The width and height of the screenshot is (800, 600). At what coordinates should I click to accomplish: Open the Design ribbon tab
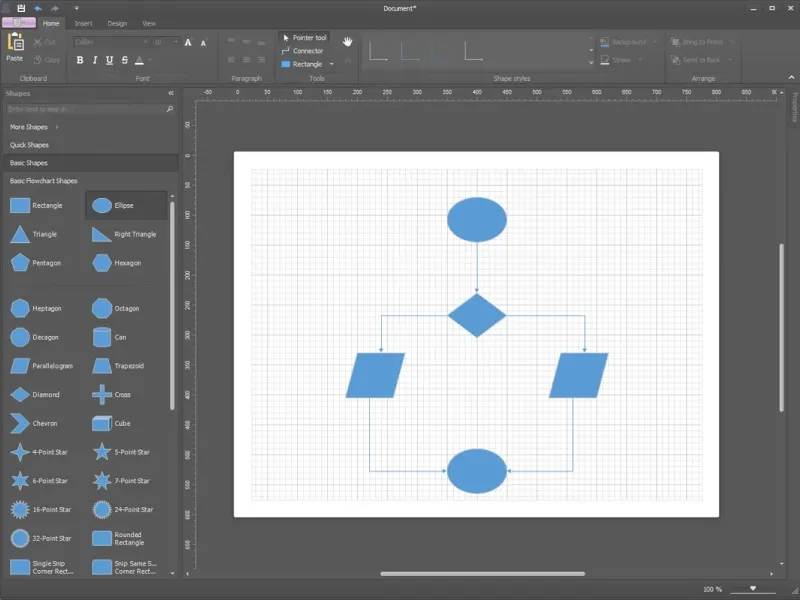point(117,23)
